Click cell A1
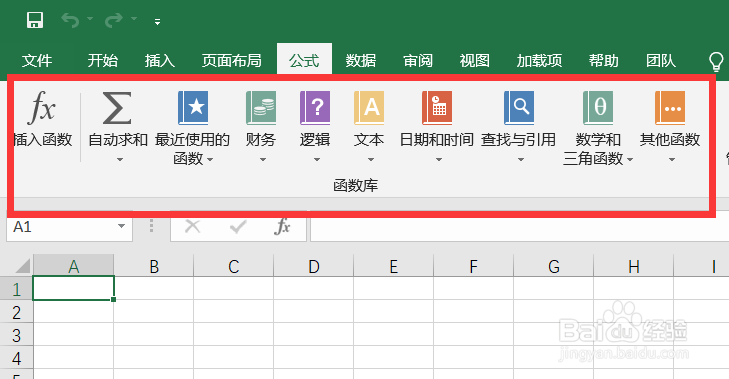 73,288
